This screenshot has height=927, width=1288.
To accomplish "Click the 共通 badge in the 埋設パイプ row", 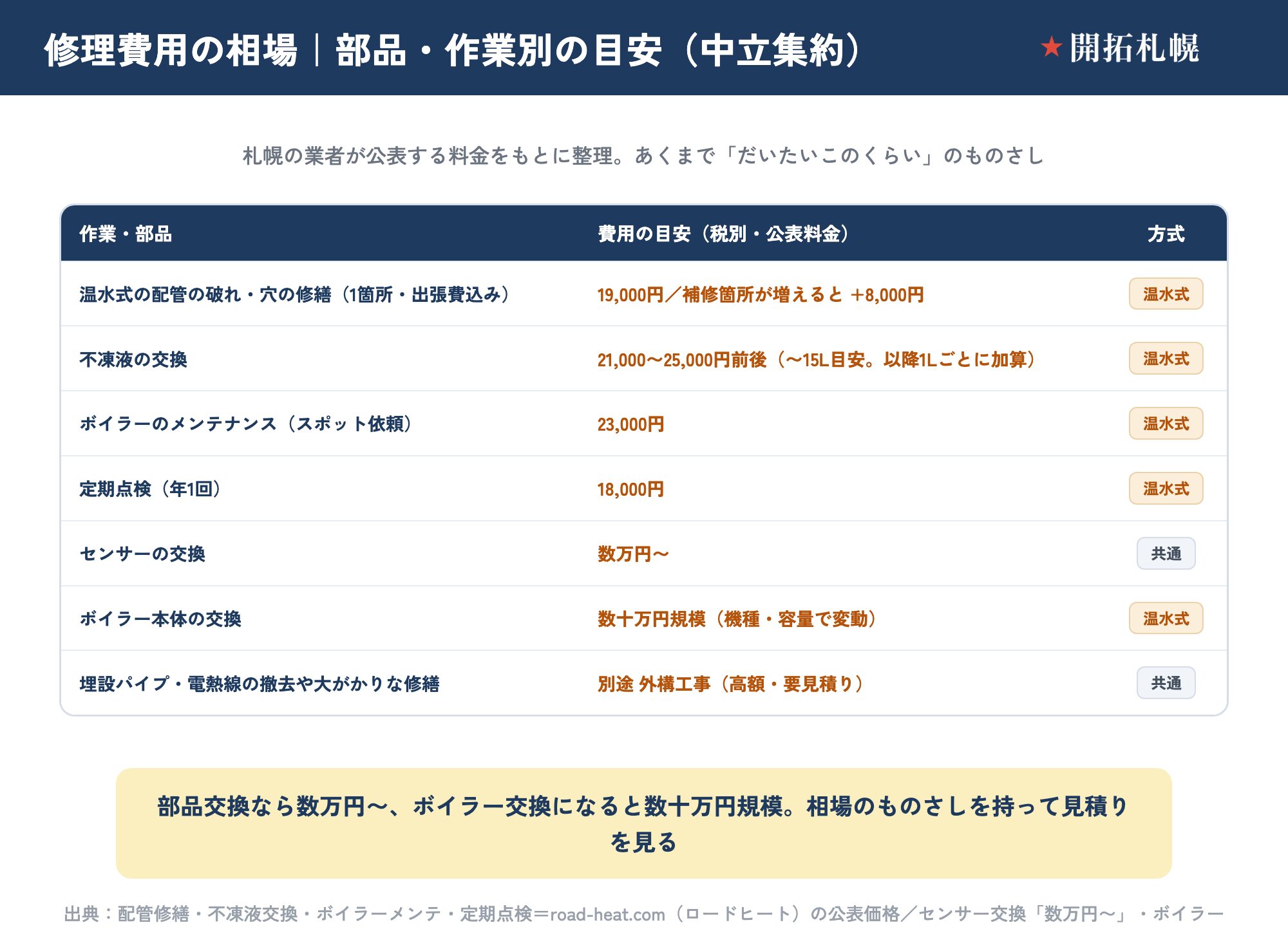I will 1166,683.
